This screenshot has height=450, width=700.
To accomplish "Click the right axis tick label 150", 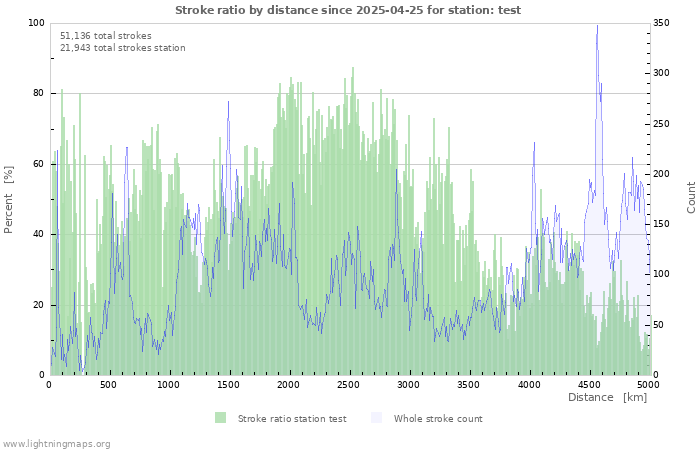I will (661, 224).
